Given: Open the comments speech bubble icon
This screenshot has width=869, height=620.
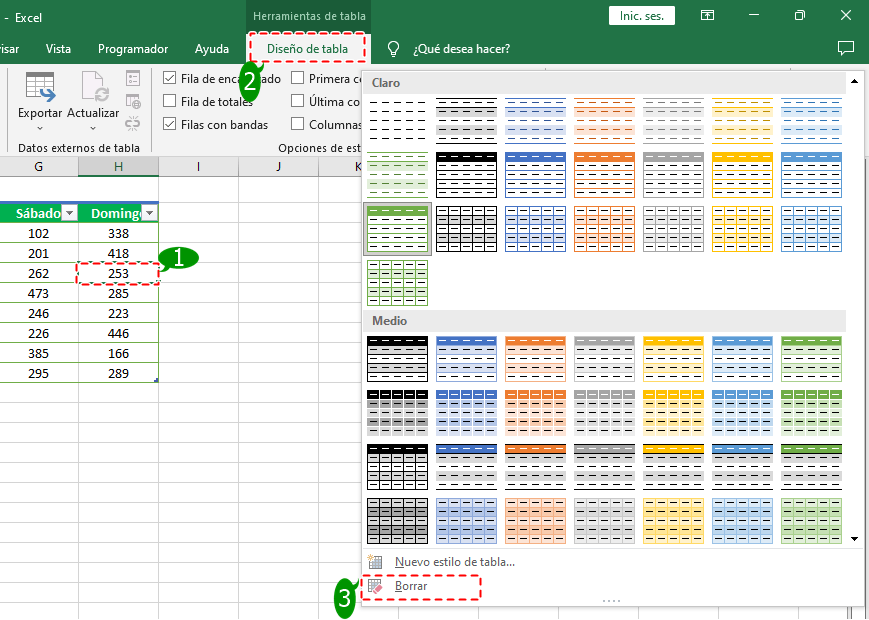Looking at the screenshot, I should [846, 48].
